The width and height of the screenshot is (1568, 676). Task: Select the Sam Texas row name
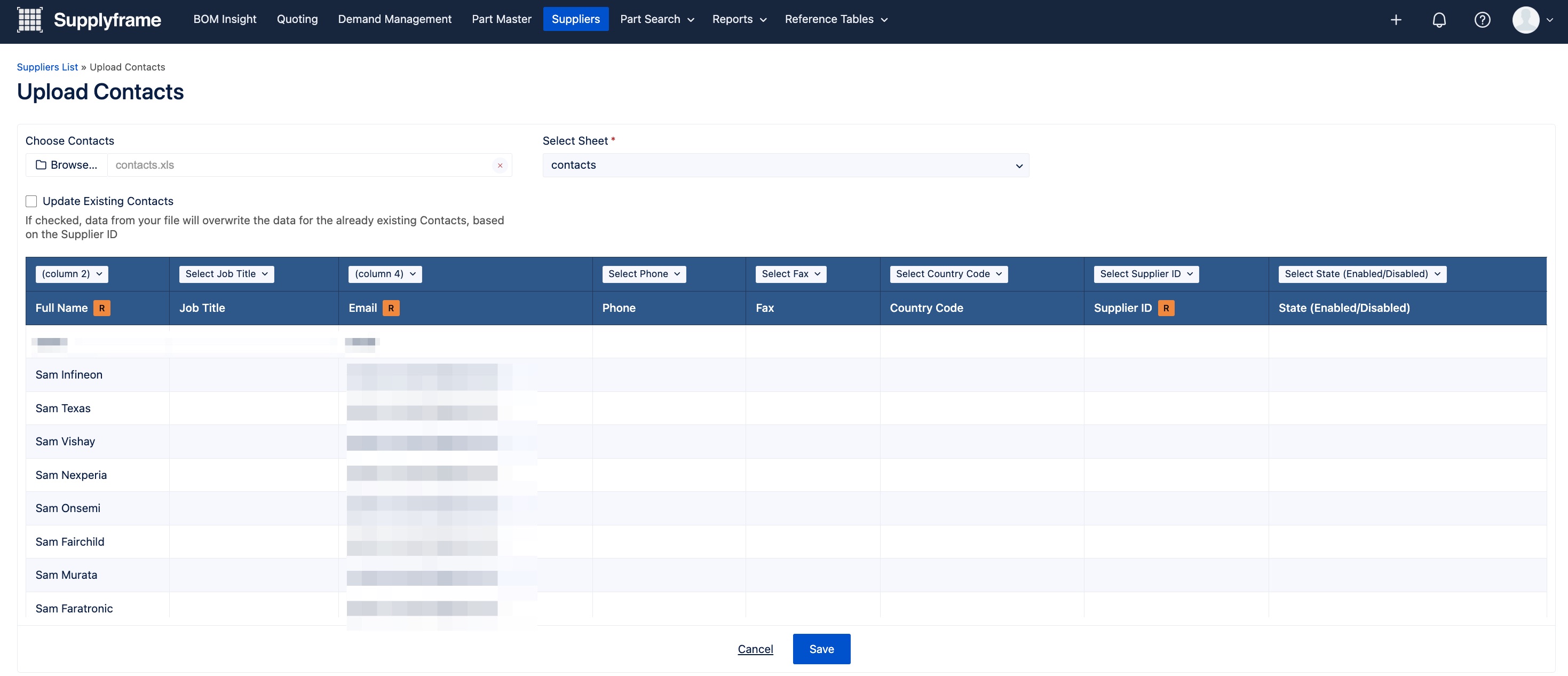(62, 408)
